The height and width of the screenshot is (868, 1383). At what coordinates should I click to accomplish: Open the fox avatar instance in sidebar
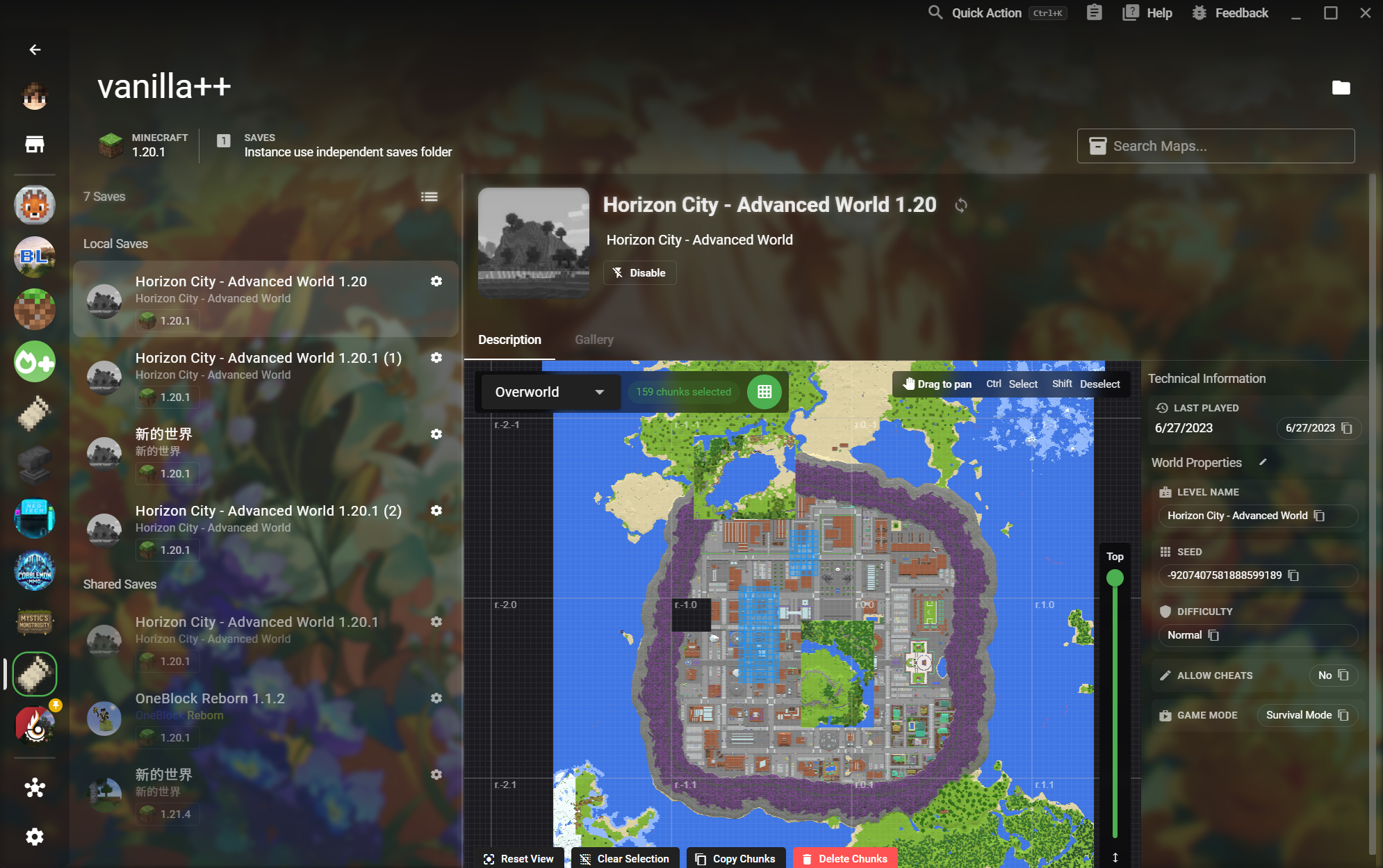tap(35, 205)
